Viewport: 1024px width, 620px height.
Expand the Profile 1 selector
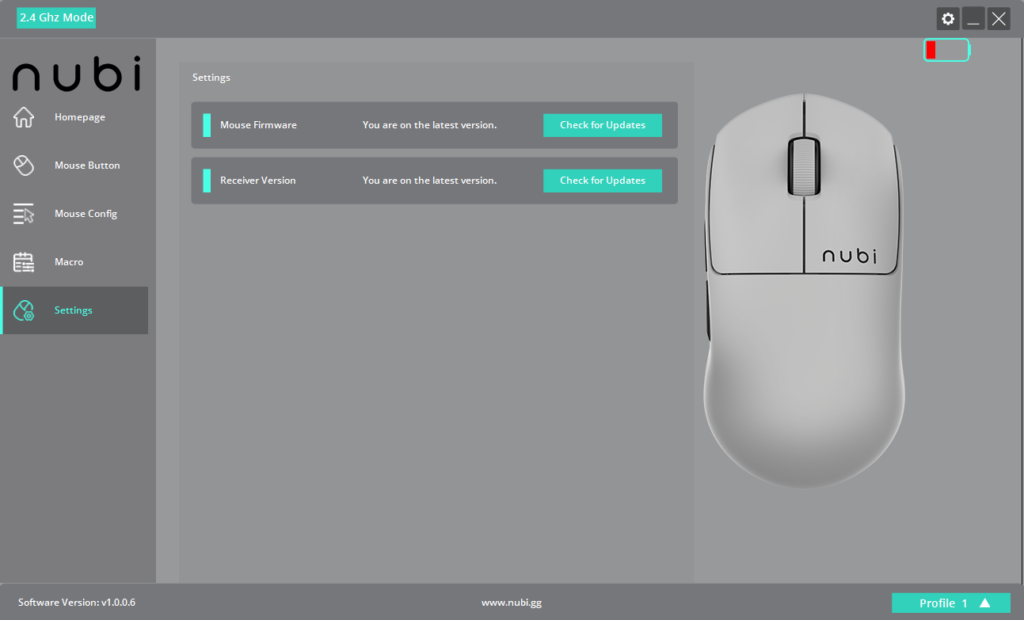click(x=950, y=603)
